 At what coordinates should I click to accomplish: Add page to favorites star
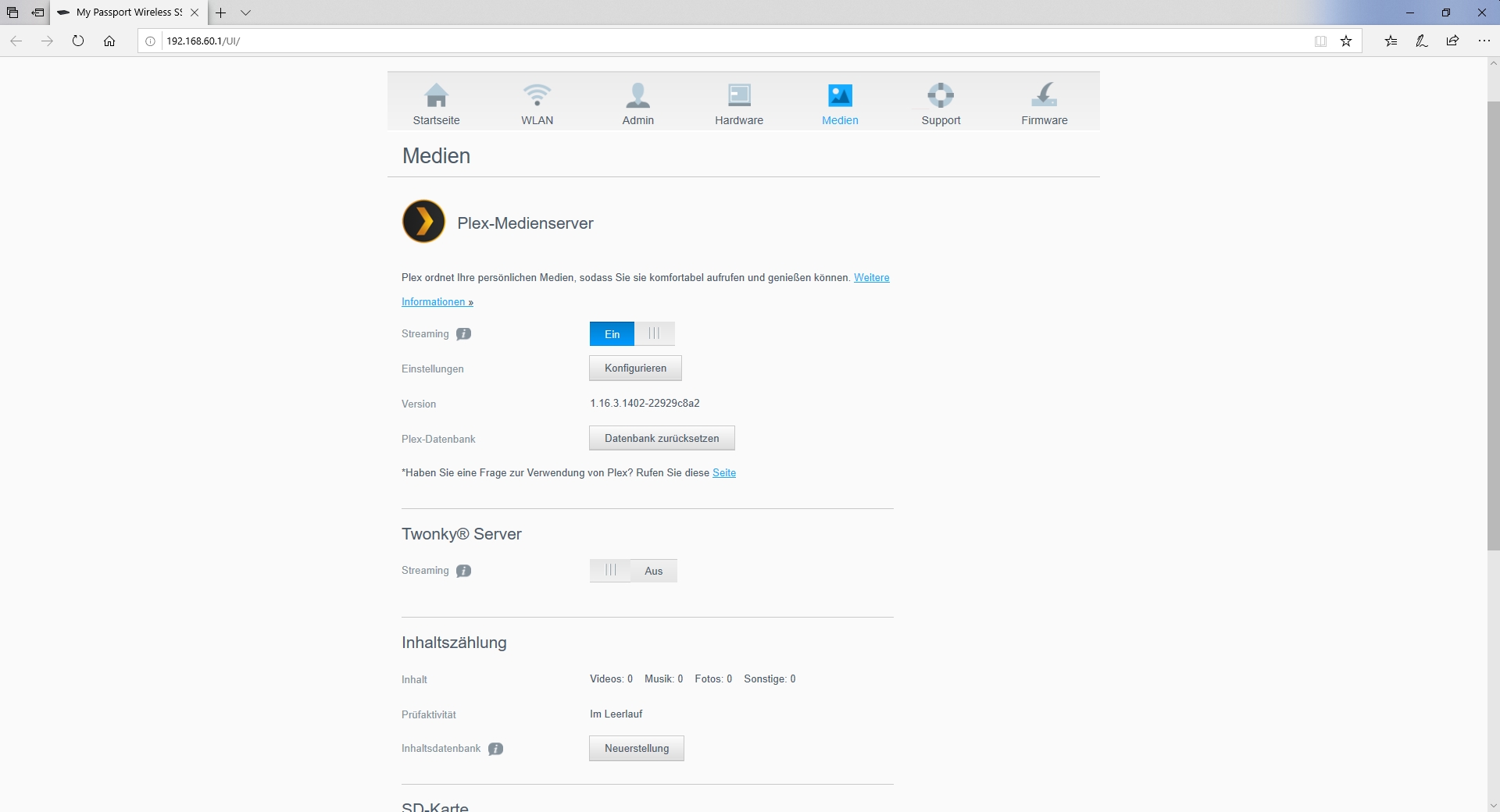[1346, 41]
